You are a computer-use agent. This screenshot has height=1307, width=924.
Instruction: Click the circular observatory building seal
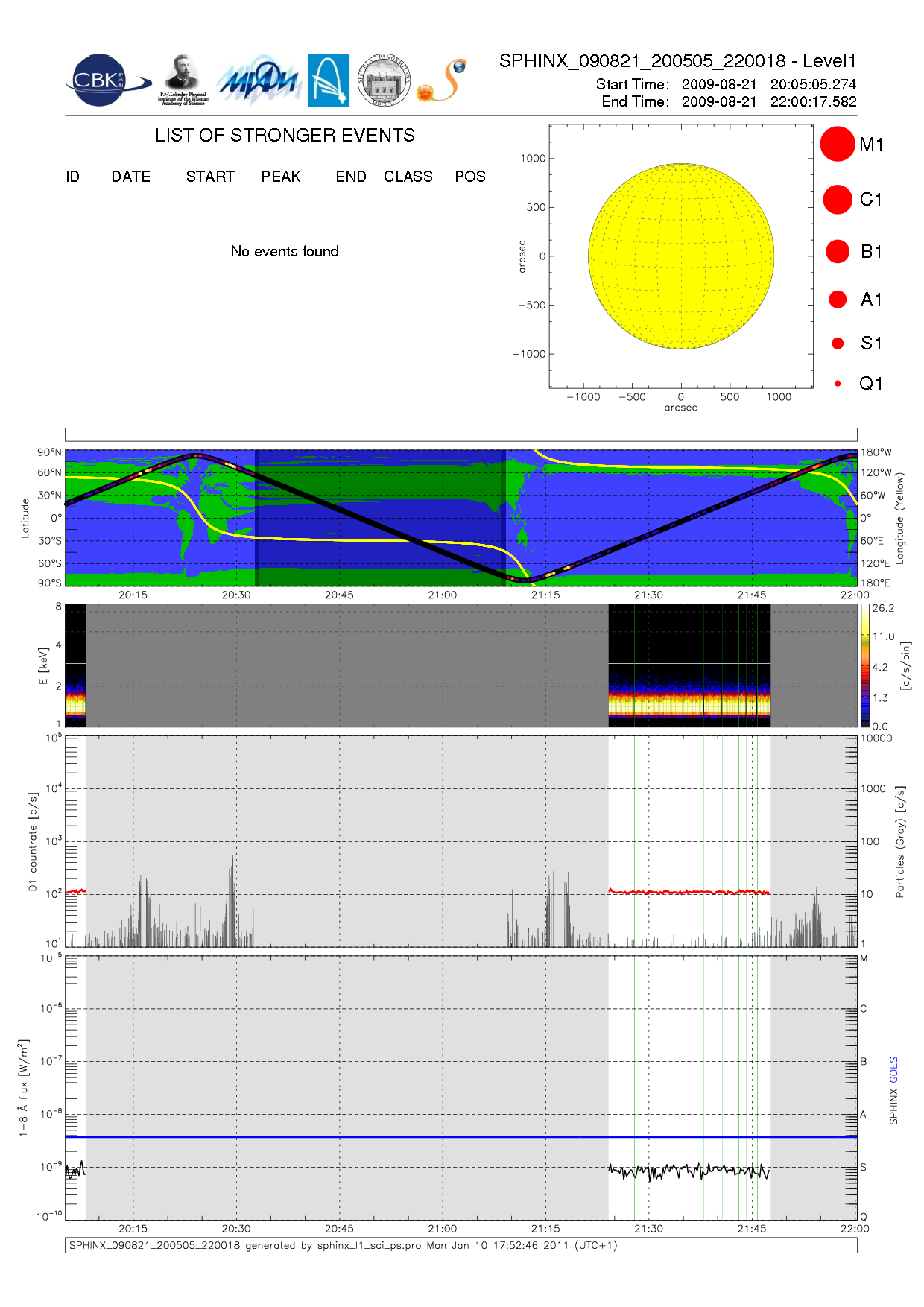(x=384, y=80)
